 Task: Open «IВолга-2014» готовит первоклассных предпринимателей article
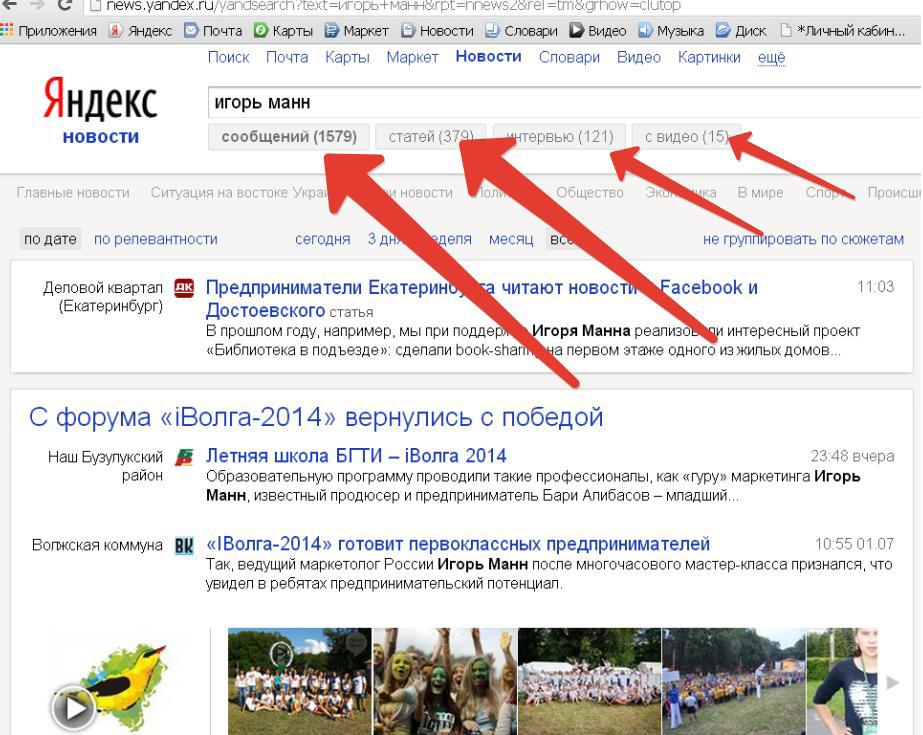458,544
